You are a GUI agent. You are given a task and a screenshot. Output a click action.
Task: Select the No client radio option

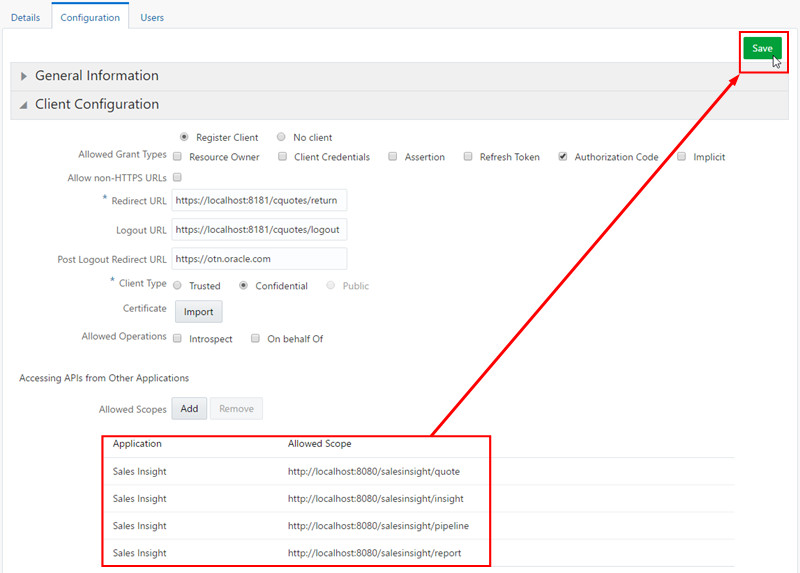[281, 137]
